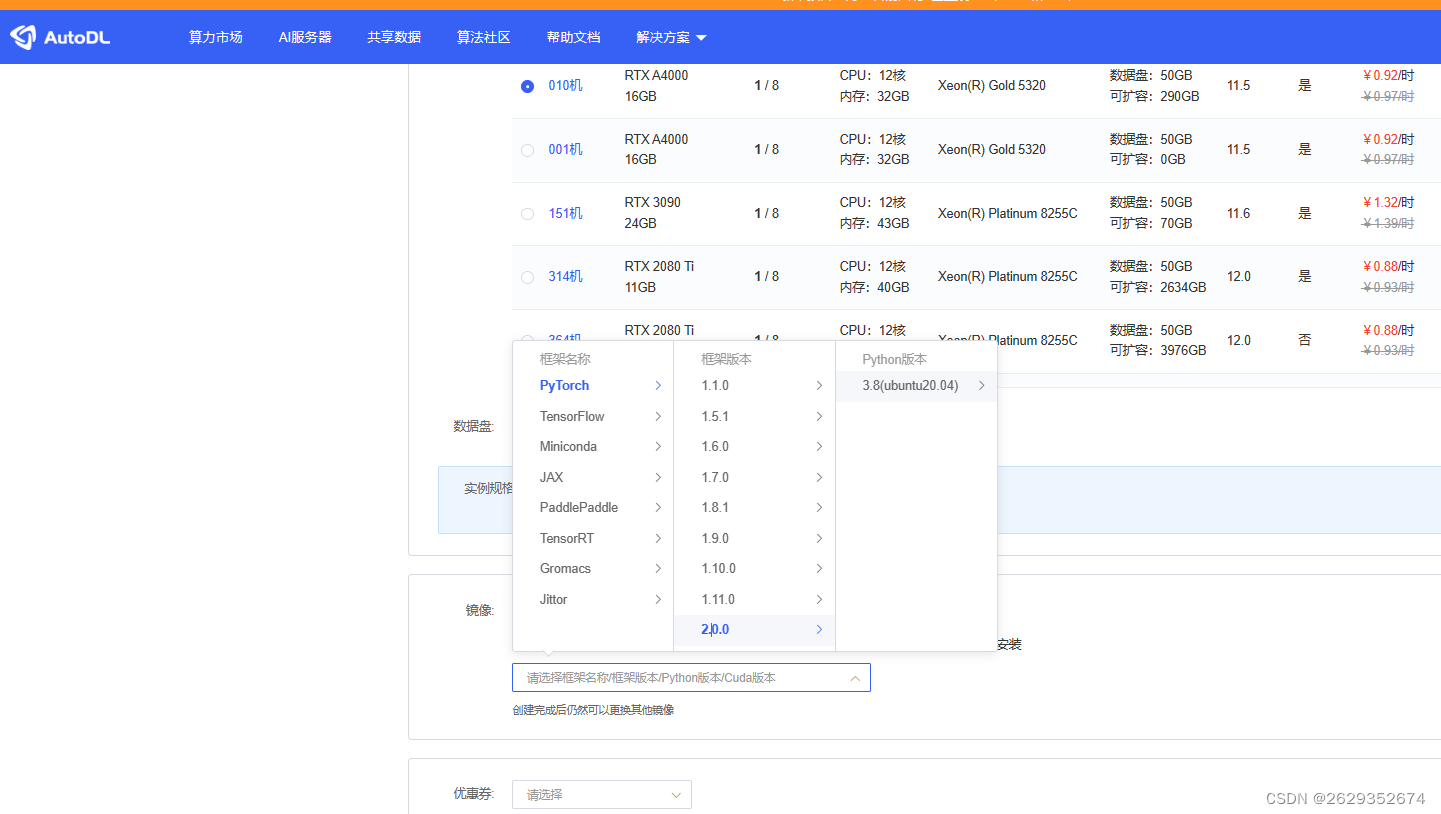Screen dimensions: 1441x814
Task: Choose JAX in framework list
Action: pos(593,477)
